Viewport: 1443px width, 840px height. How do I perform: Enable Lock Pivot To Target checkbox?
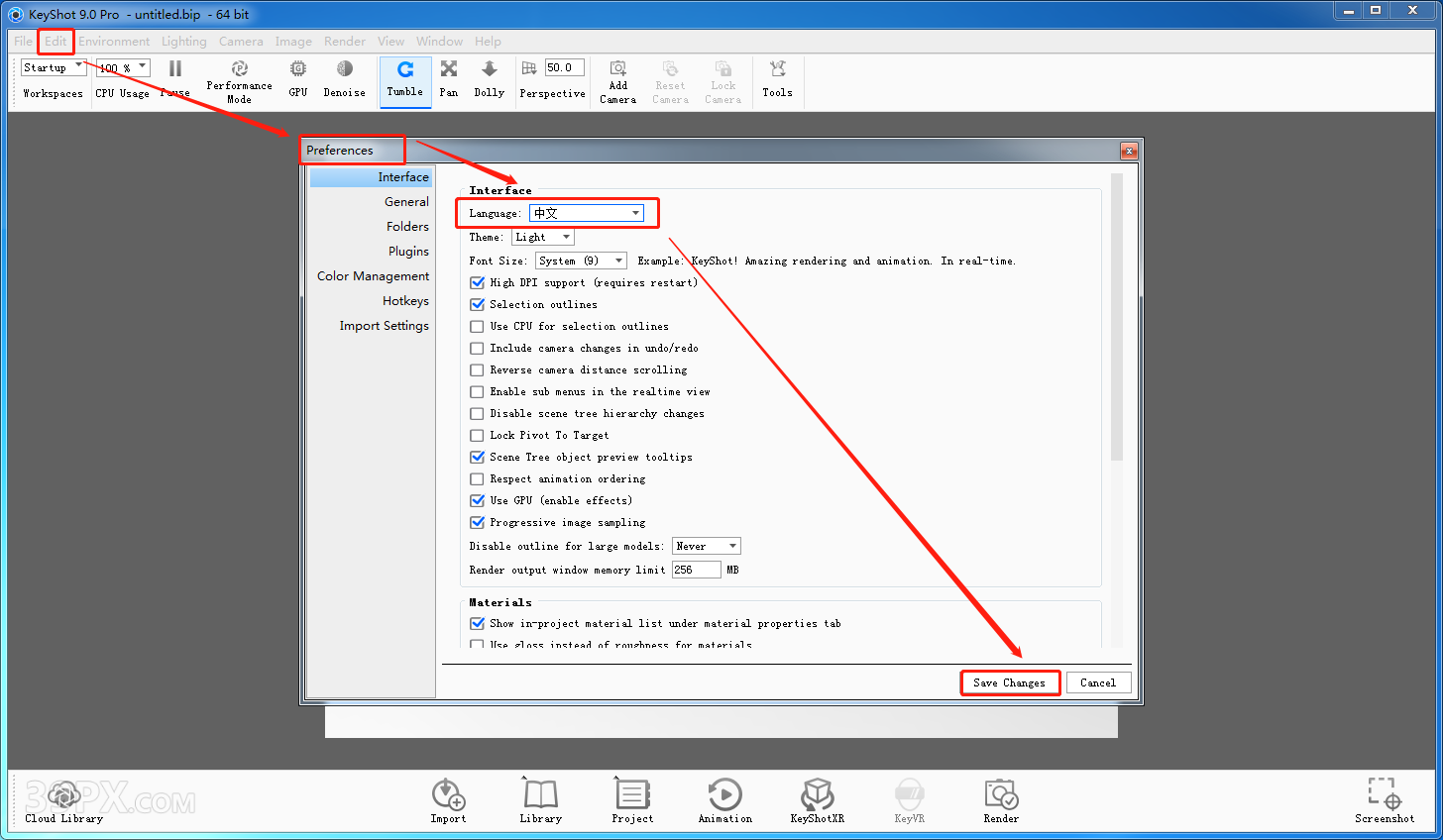tap(478, 436)
